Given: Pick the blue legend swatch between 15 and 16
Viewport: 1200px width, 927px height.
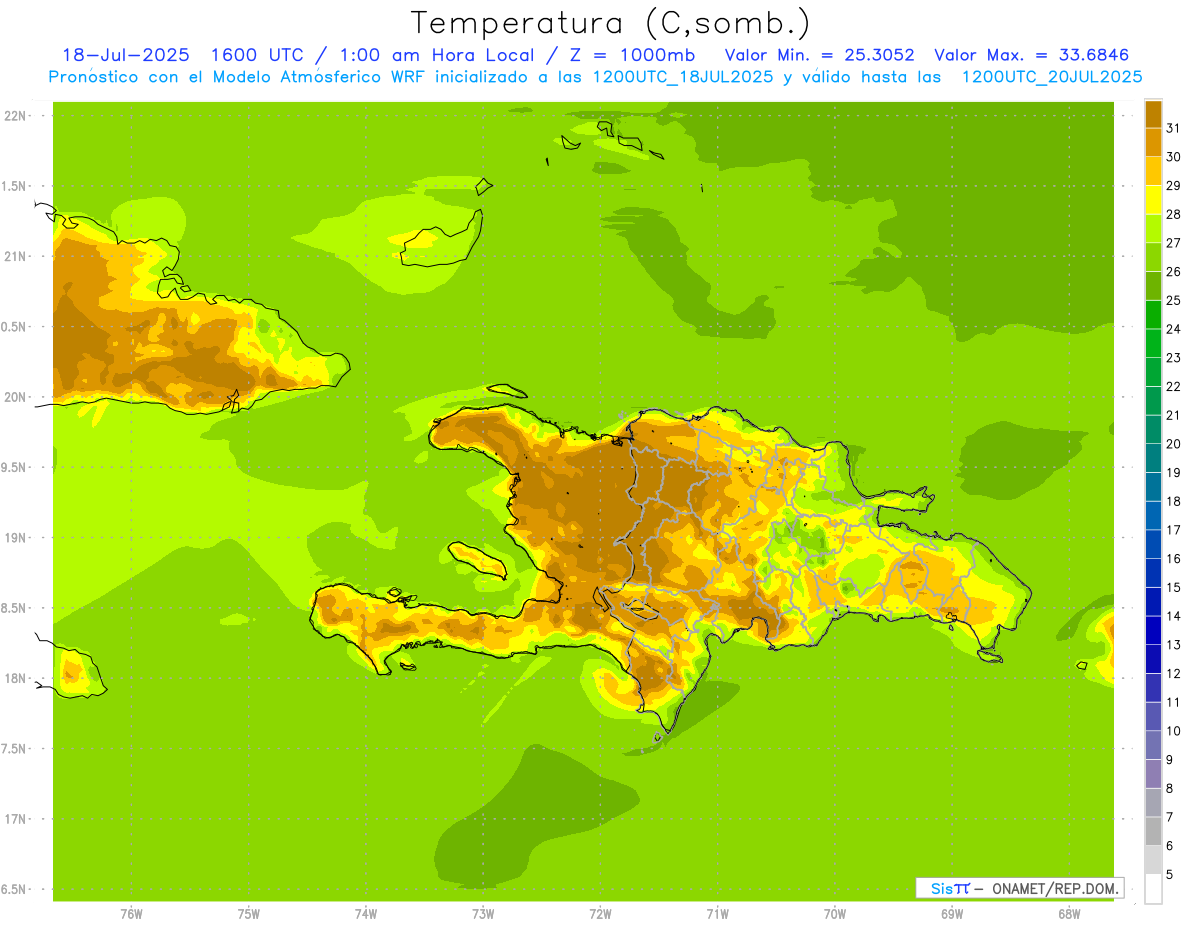Looking at the screenshot, I should (1153, 573).
